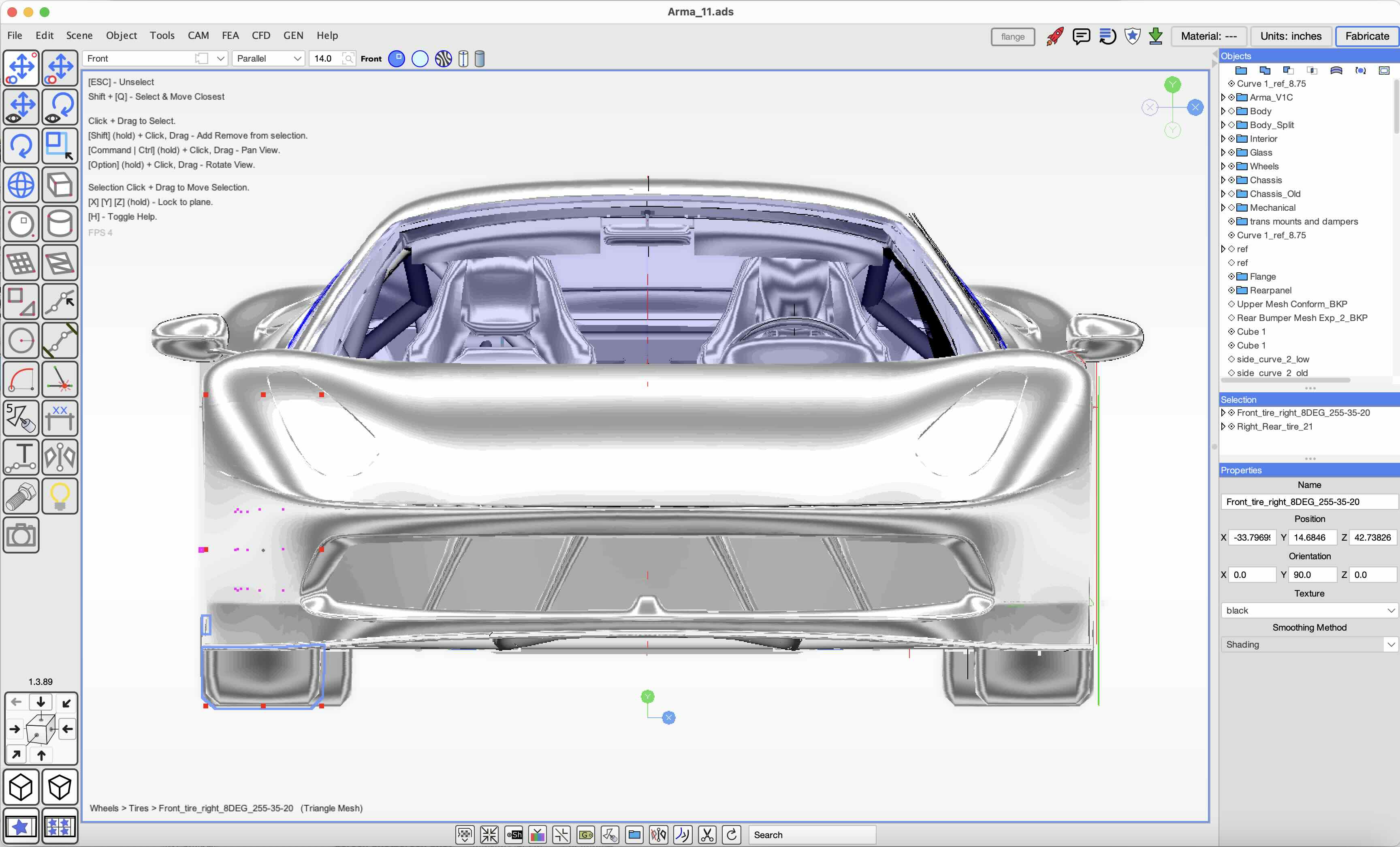Open the Parallel projection dropdown
The height and width of the screenshot is (847, 1400).
click(268, 58)
